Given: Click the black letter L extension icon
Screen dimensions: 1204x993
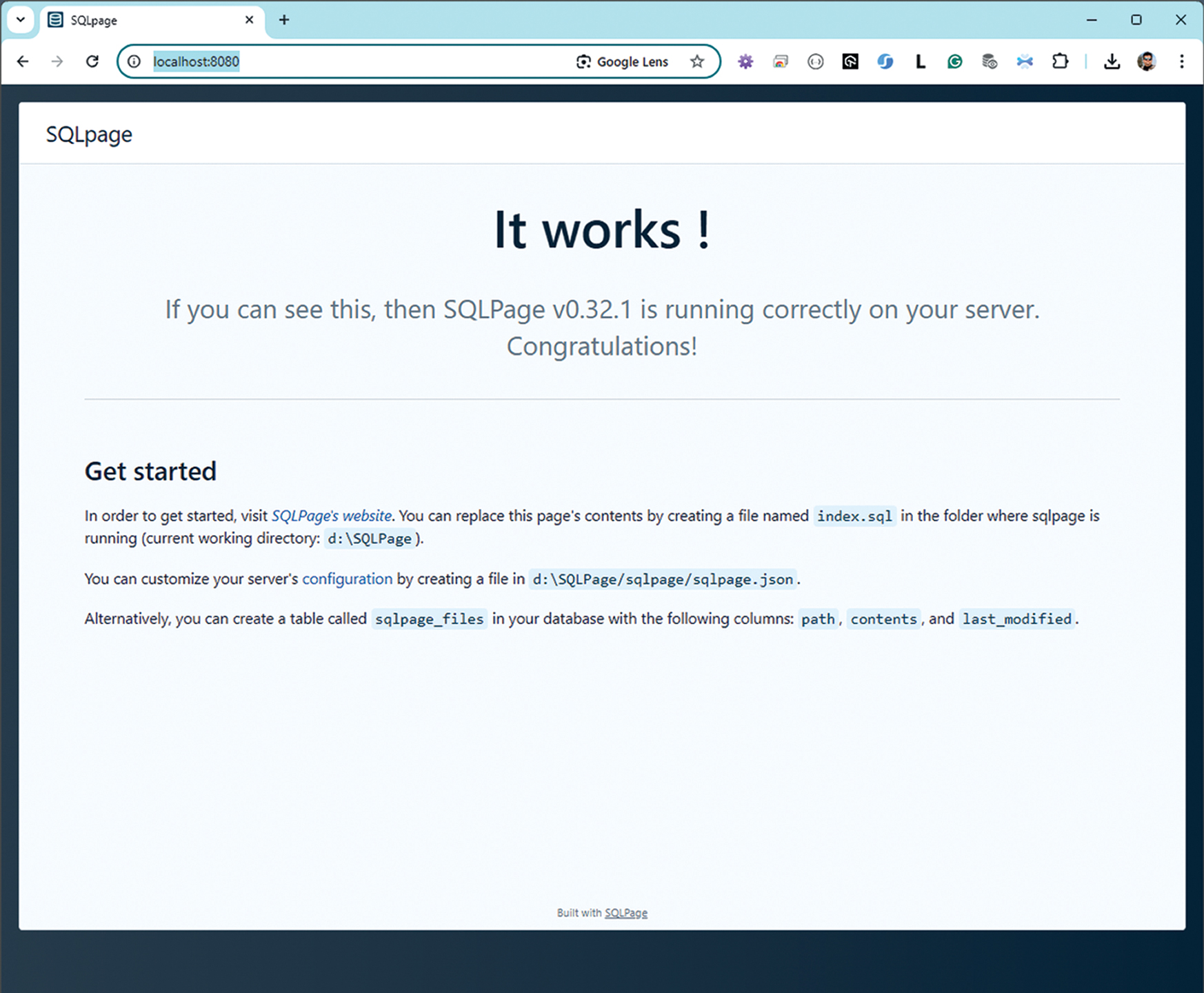Looking at the screenshot, I should coord(920,62).
